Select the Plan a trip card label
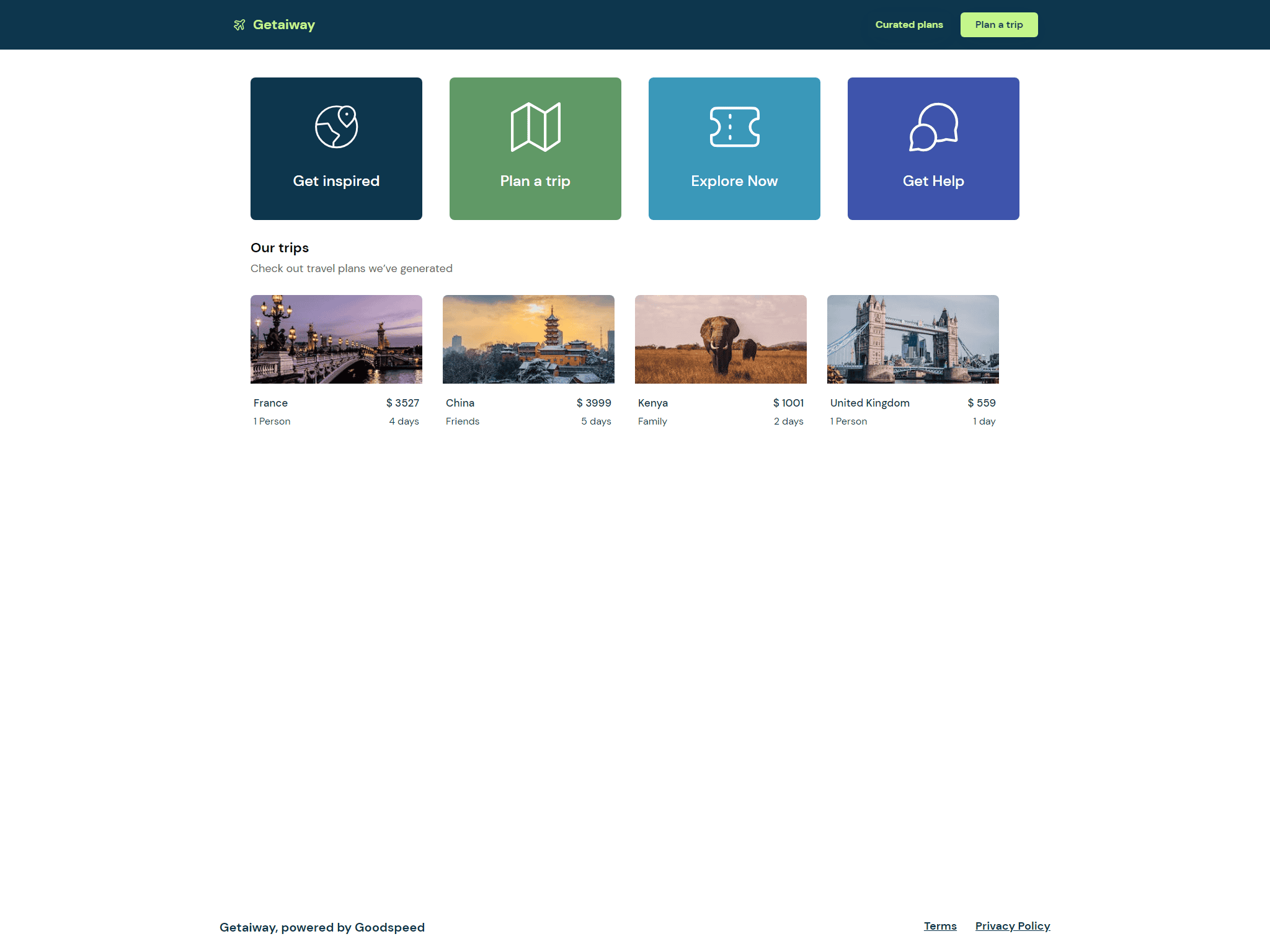 click(x=535, y=181)
